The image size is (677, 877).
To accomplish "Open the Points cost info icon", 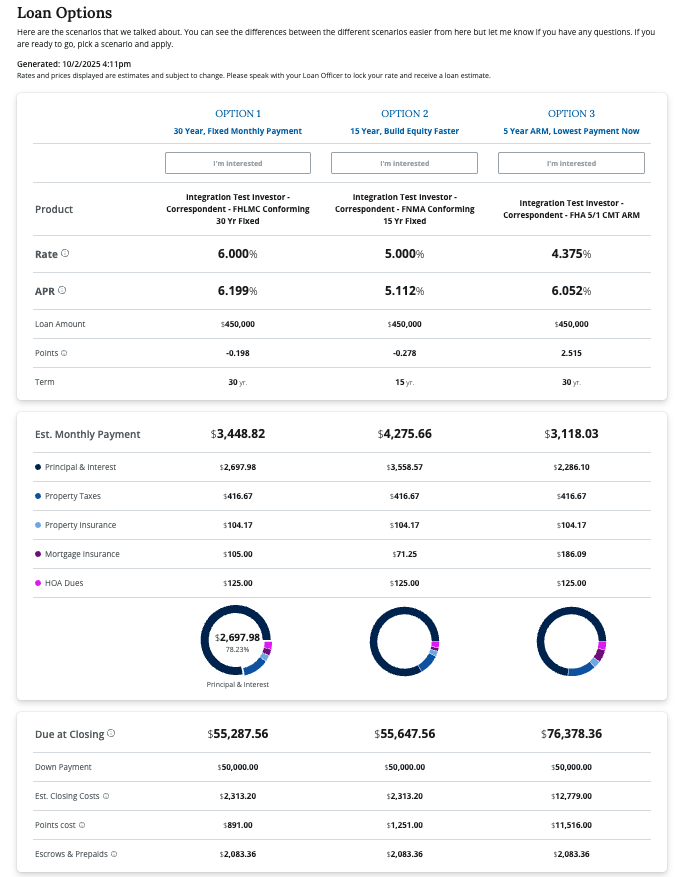I will point(82,825).
